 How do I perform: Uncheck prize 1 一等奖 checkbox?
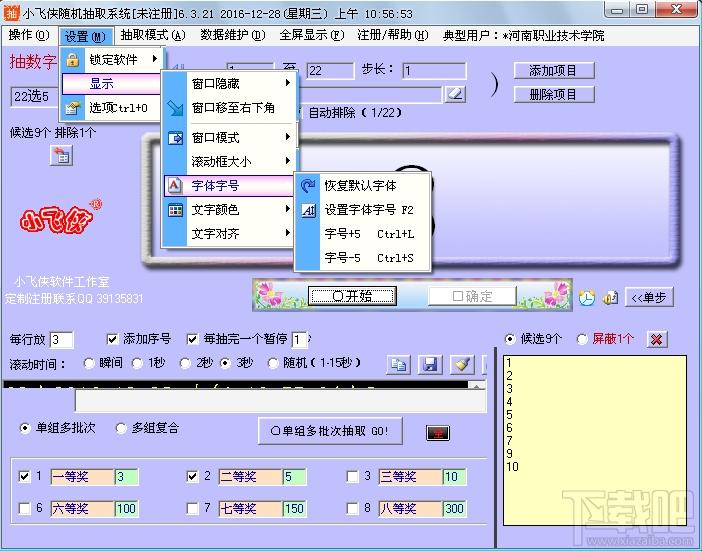point(25,476)
